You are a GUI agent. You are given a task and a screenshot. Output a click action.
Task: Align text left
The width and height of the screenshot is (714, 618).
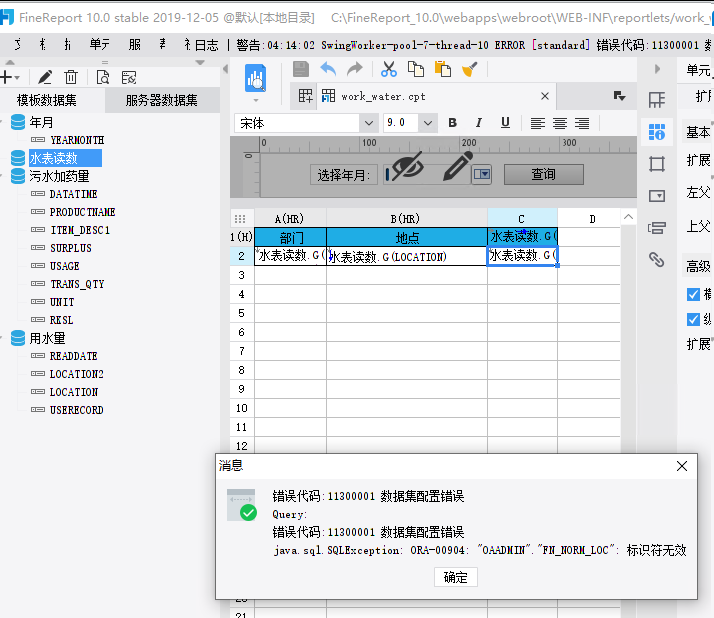pos(538,123)
